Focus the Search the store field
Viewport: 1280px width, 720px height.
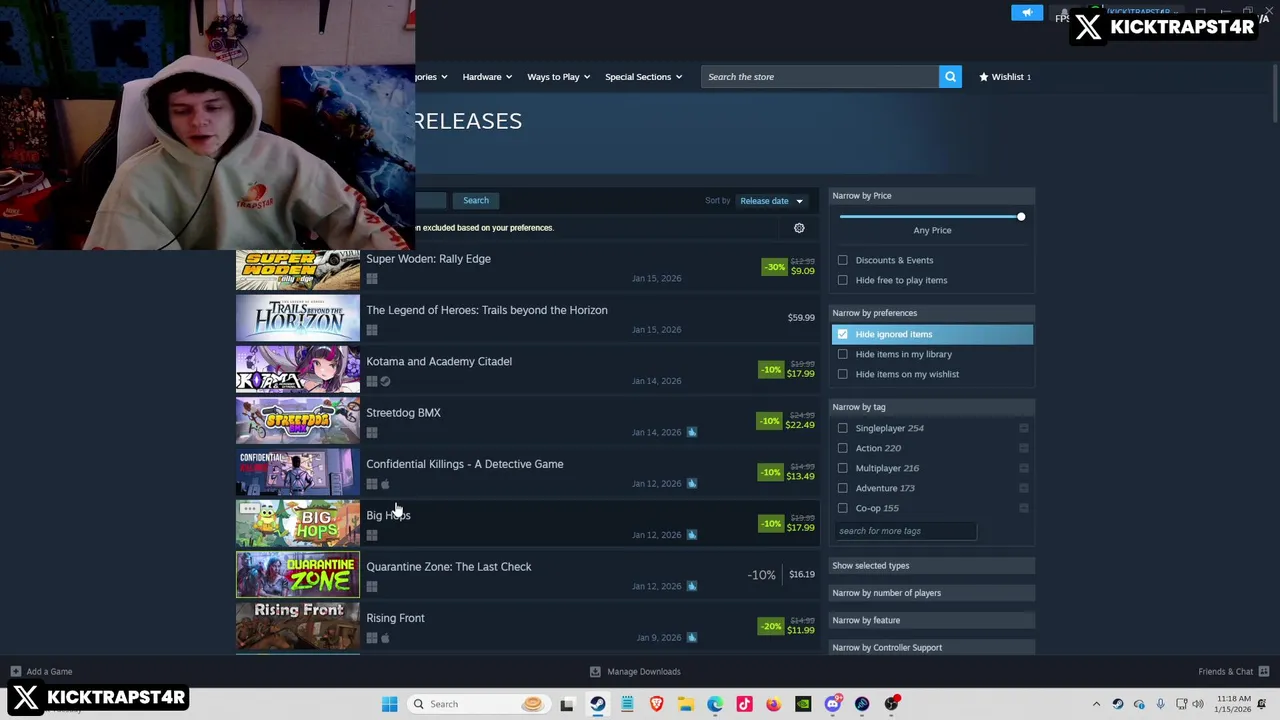(820, 77)
